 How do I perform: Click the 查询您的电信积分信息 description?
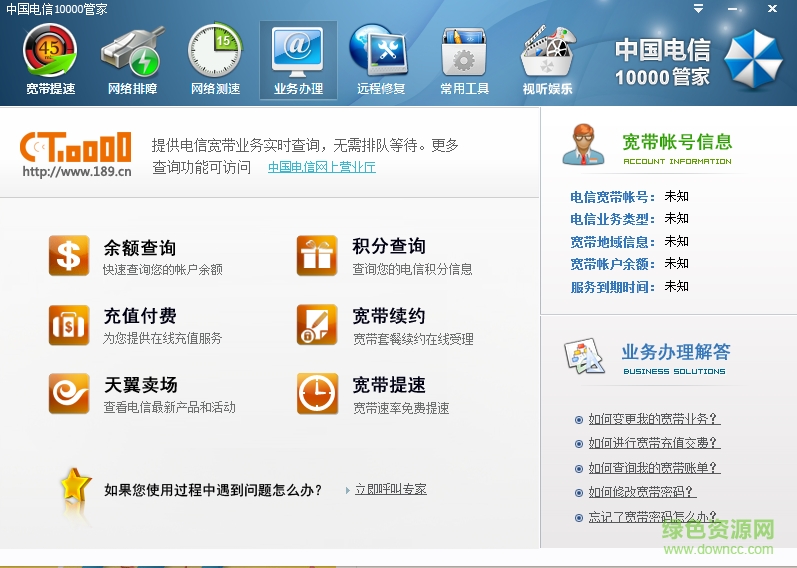[x=413, y=269]
